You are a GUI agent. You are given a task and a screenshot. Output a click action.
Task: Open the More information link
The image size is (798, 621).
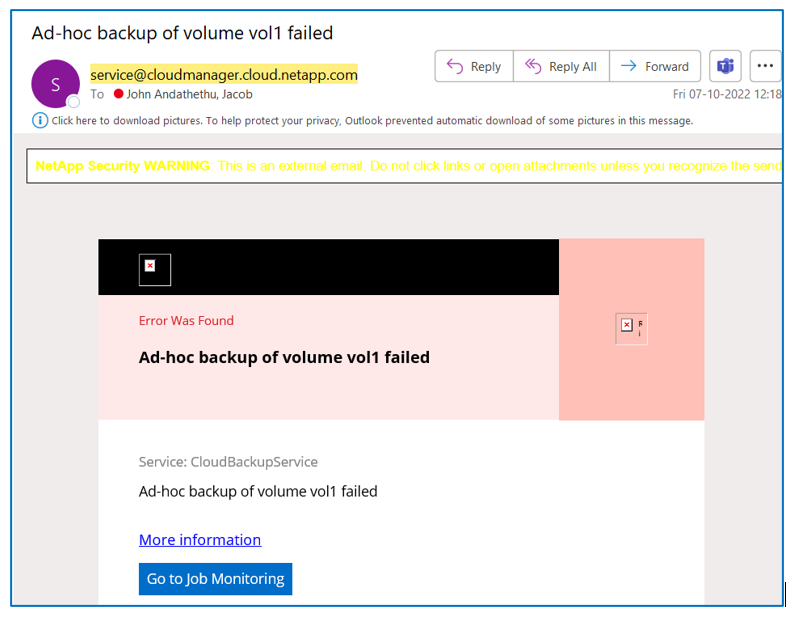(x=200, y=540)
